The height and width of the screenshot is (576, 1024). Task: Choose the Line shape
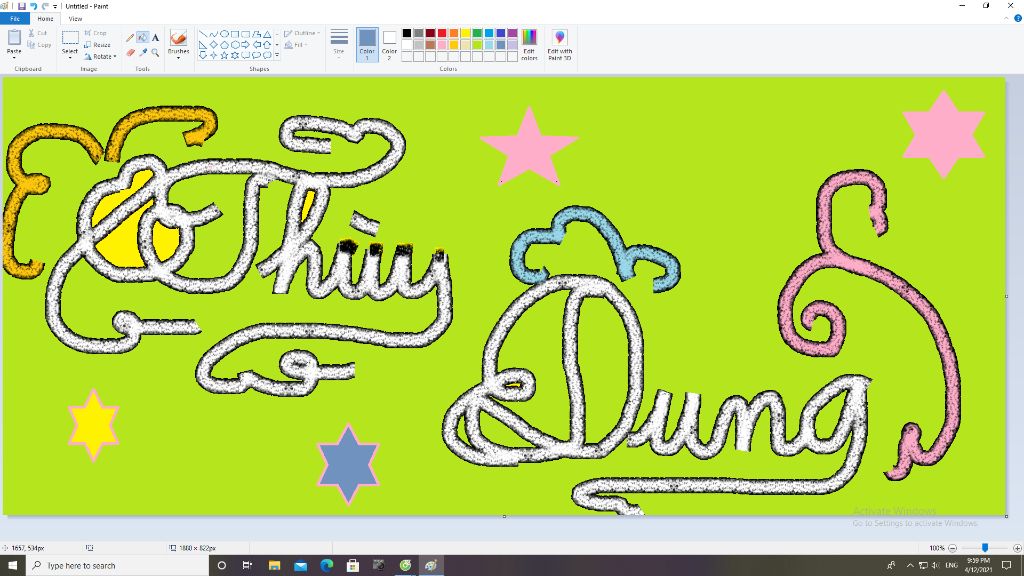click(203, 34)
